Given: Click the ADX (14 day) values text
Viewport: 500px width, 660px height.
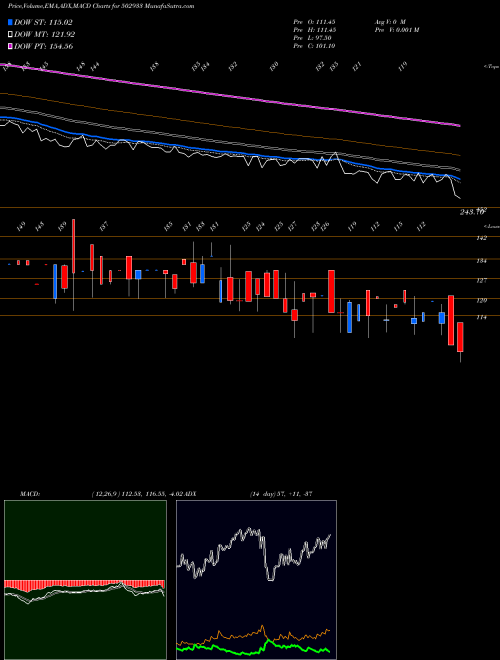Looking at the screenshot, I should (281, 494).
